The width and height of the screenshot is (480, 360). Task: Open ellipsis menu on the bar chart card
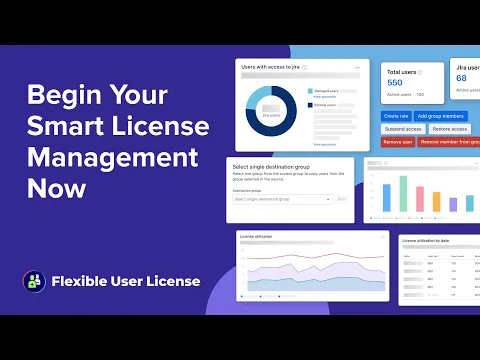pos(477,163)
